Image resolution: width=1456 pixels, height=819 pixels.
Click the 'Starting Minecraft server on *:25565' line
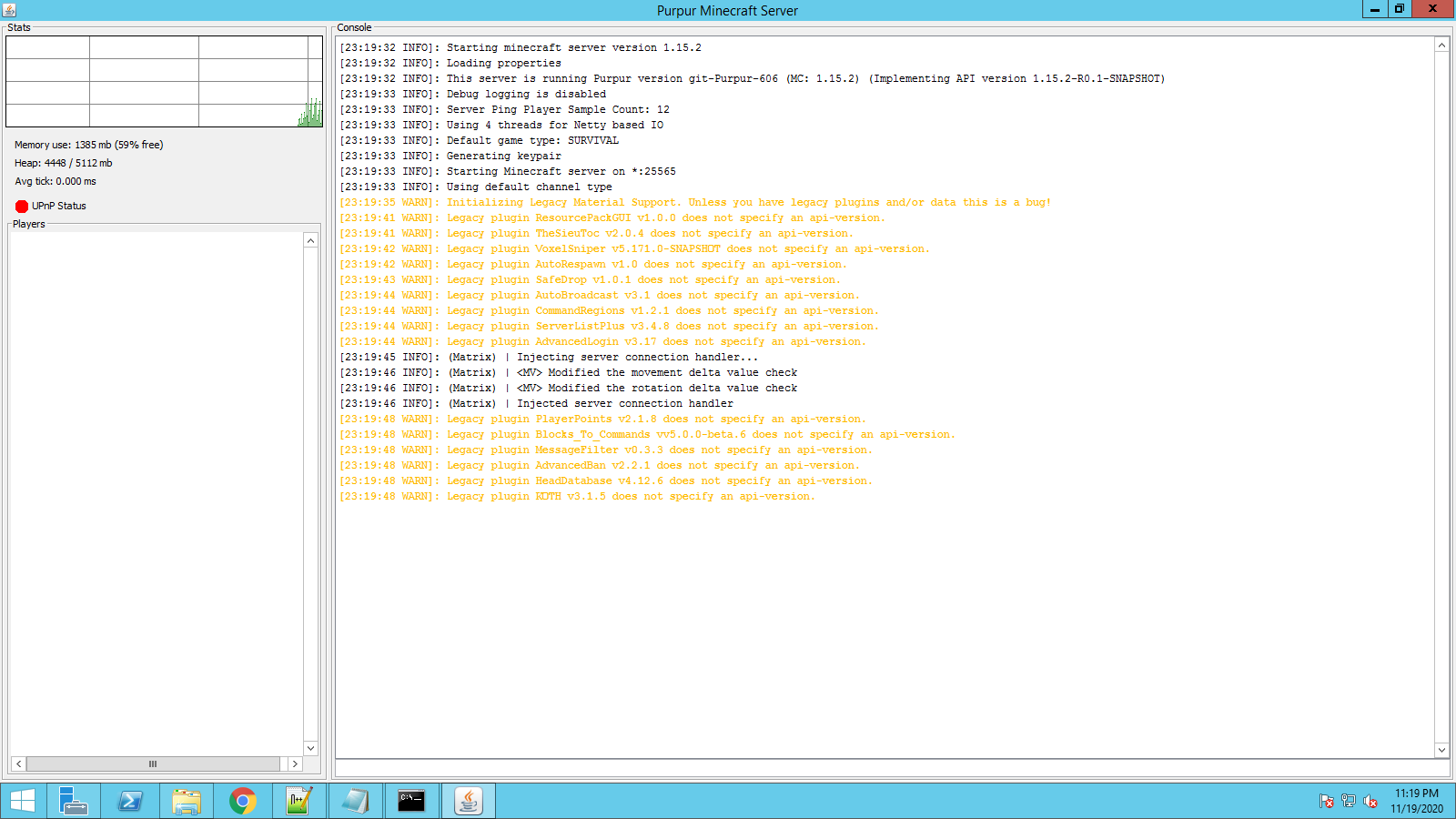[508, 171]
